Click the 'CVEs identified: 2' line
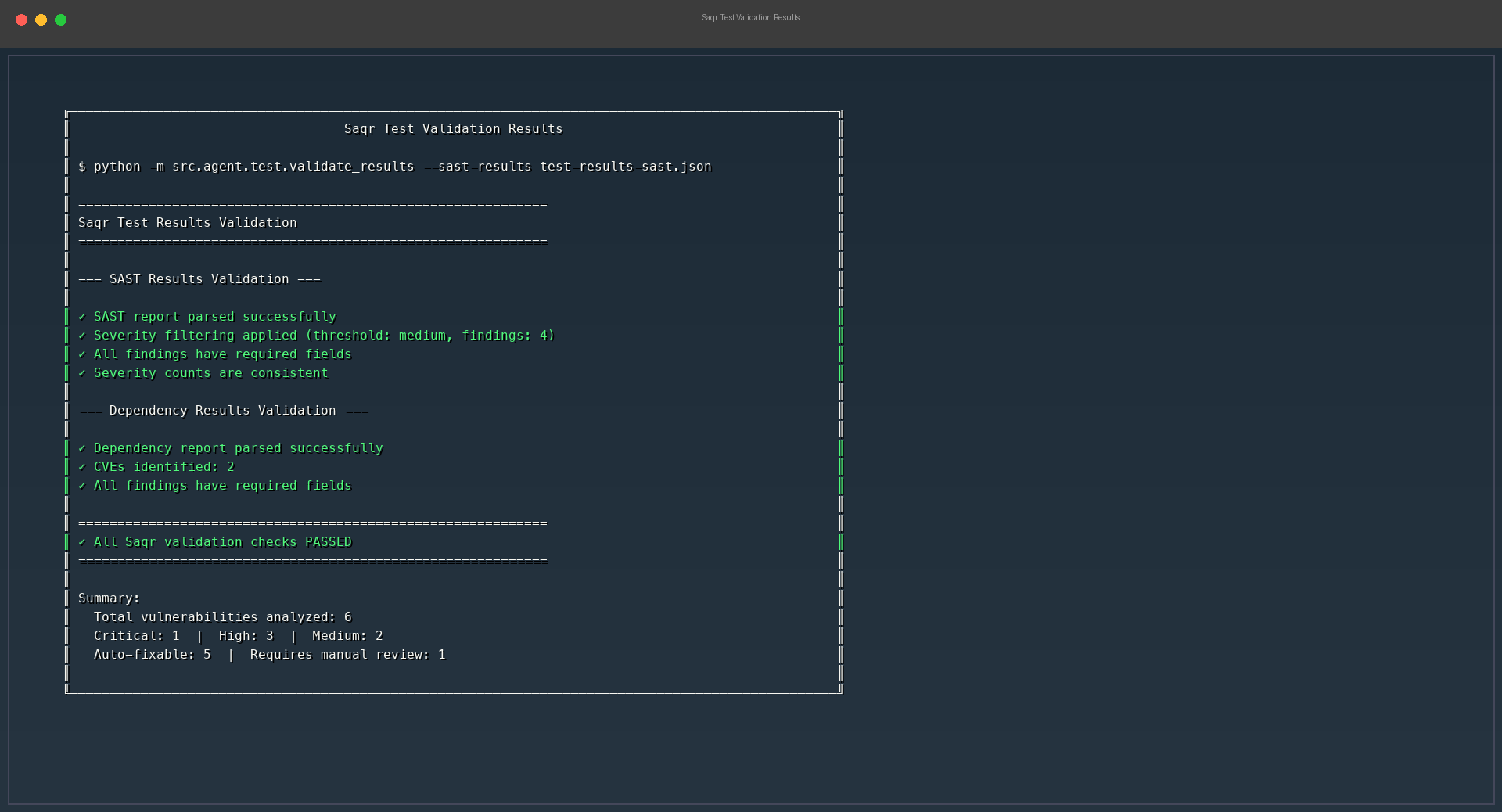1502x812 pixels. [156, 467]
